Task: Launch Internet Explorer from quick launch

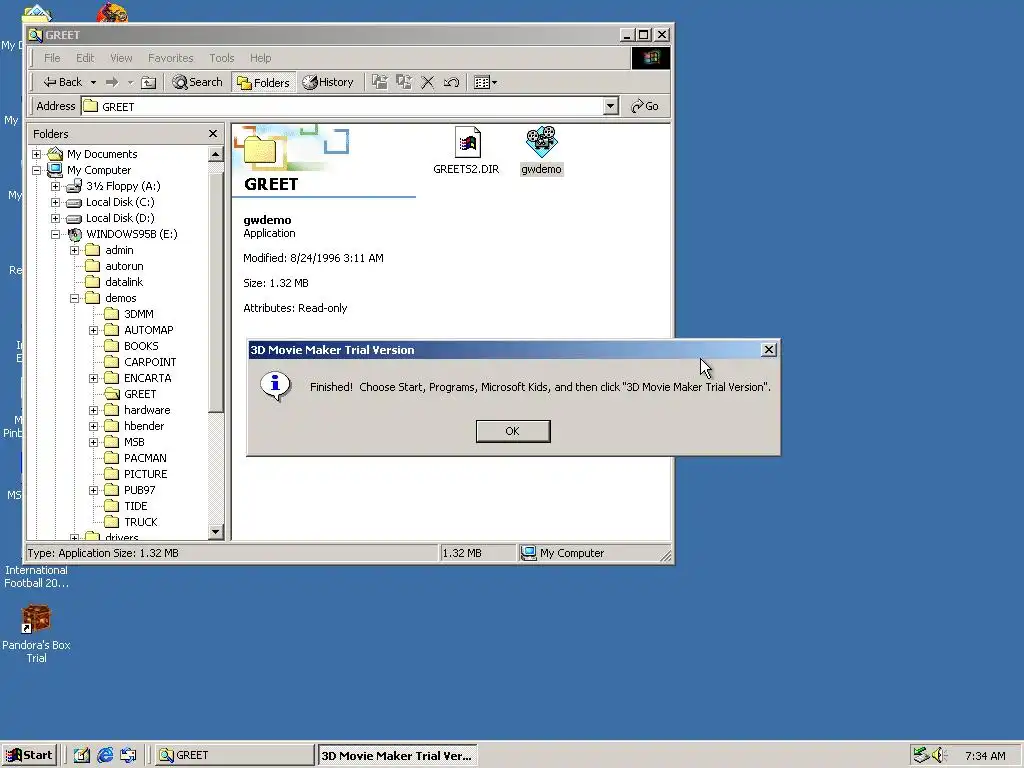Action: point(105,756)
